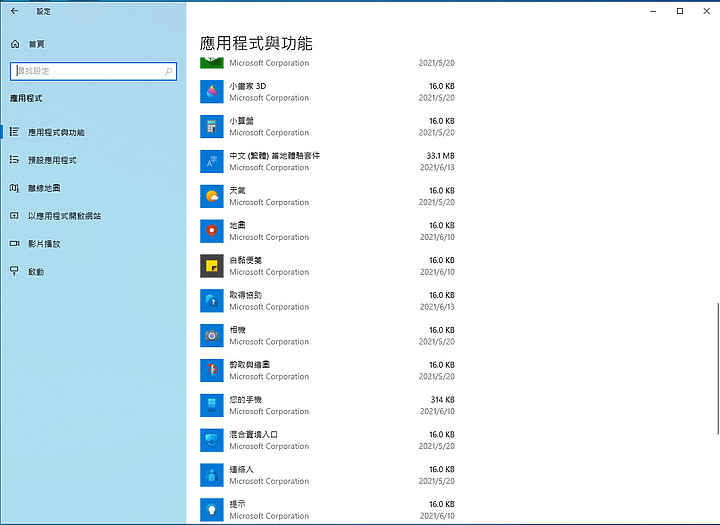The width and height of the screenshot is (720, 525).
Task: Click the 應用程式與功能 sidebar list icon
Action: [x=15, y=132]
